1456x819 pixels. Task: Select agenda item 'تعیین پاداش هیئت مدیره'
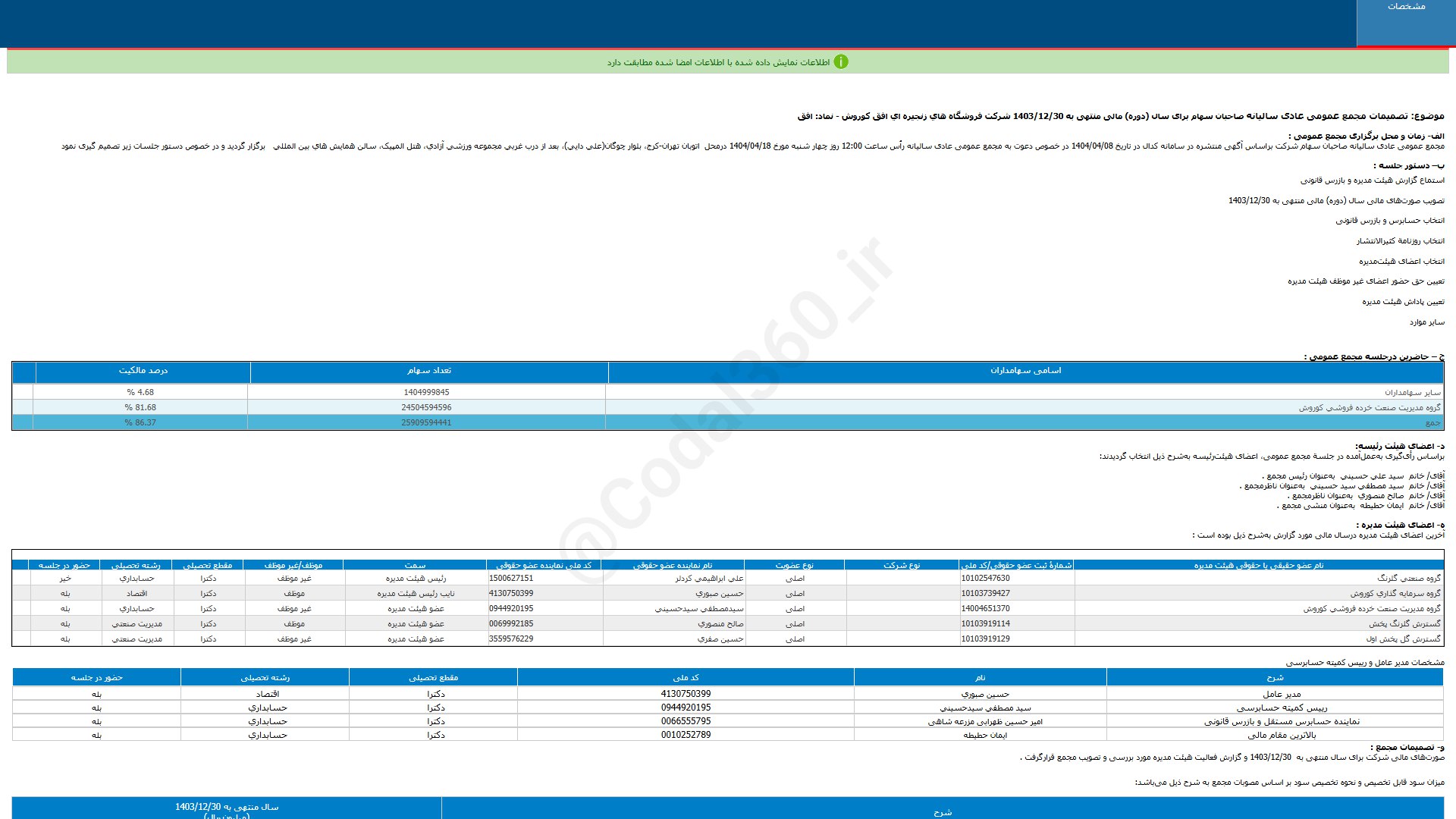1403,302
